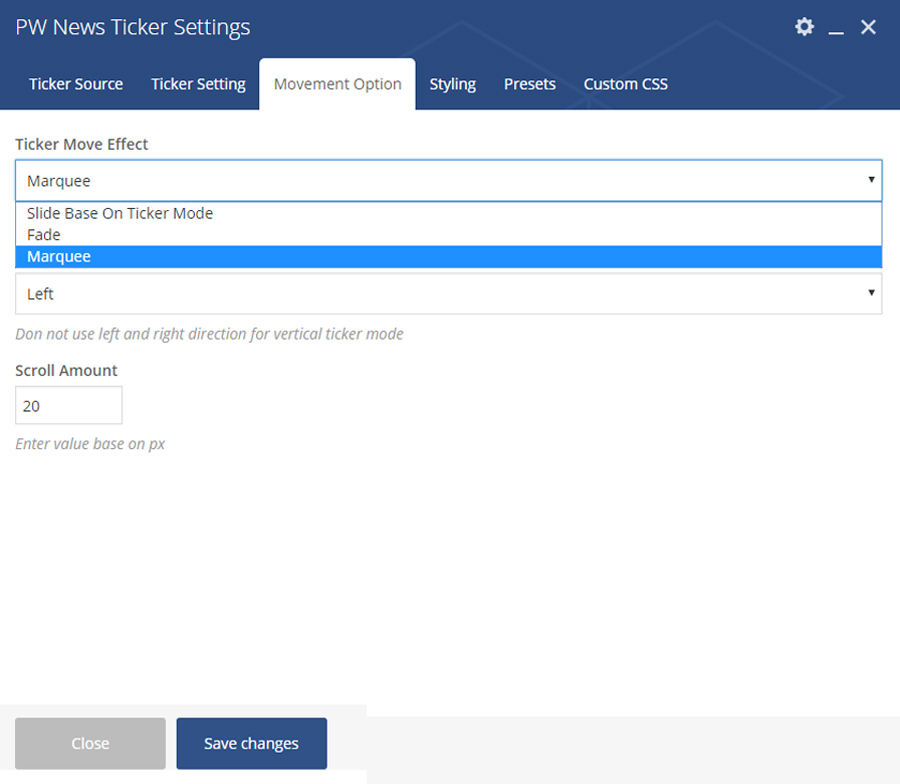Minimize the PW News Ticker panel

click(836, 28)
